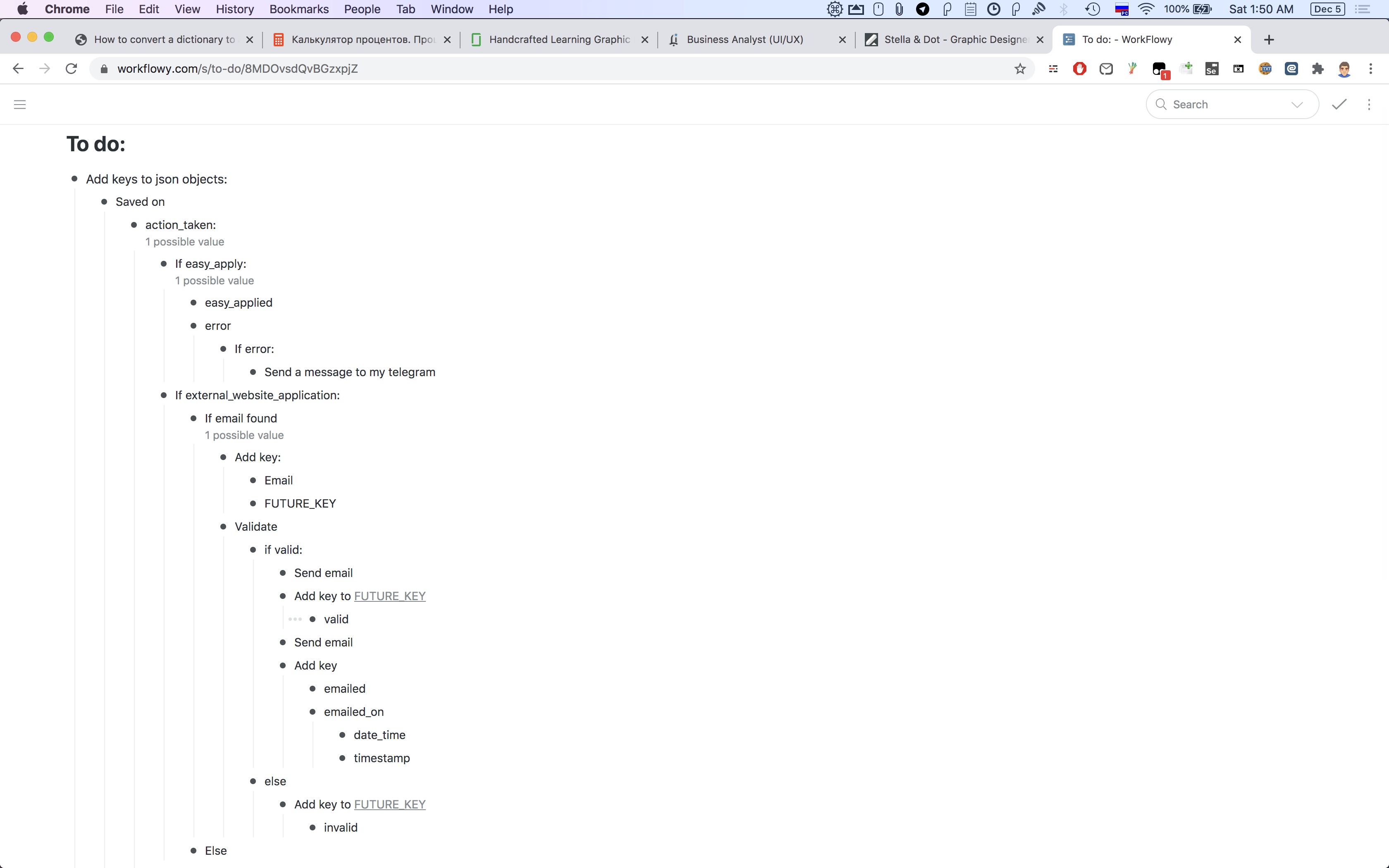Open the WorkFlowy hamburger sidebar menu

(19, 105)
